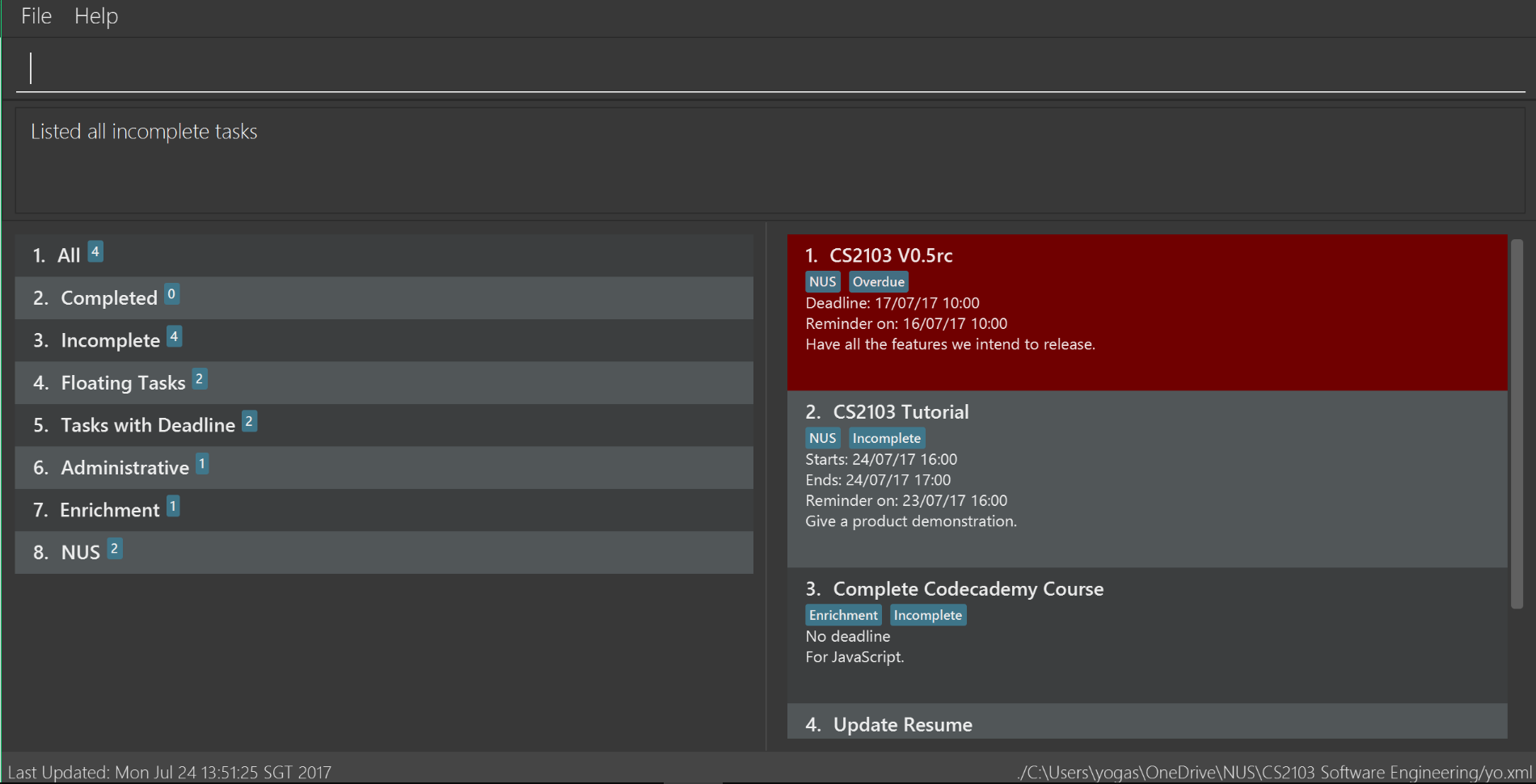Select the "Floating Tasks" category row
This screenshot has height=784, width=1536.
tap(384, 383)
